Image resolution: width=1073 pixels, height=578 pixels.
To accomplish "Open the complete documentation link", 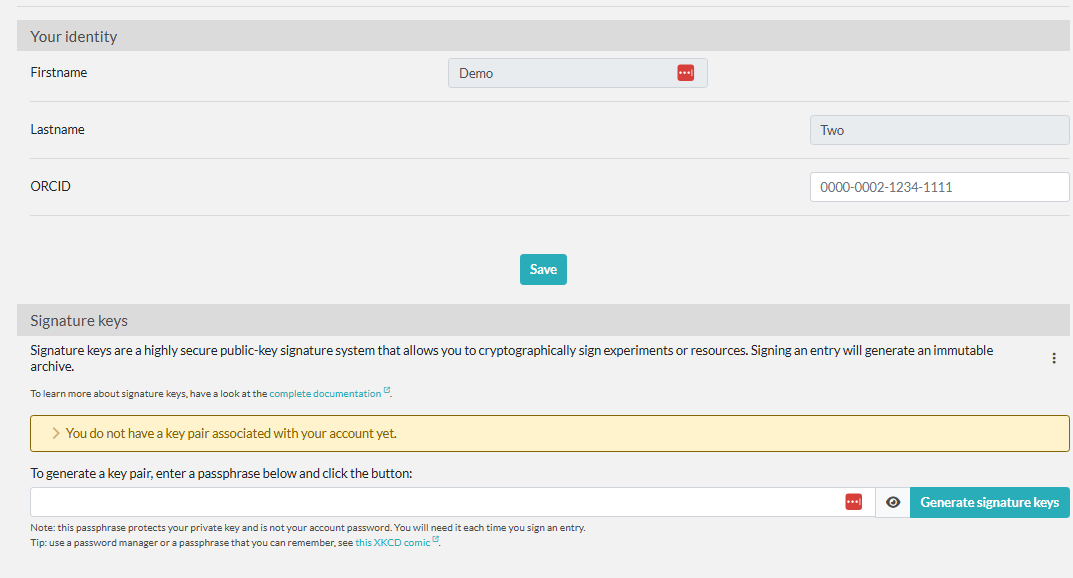I will 325,394.
